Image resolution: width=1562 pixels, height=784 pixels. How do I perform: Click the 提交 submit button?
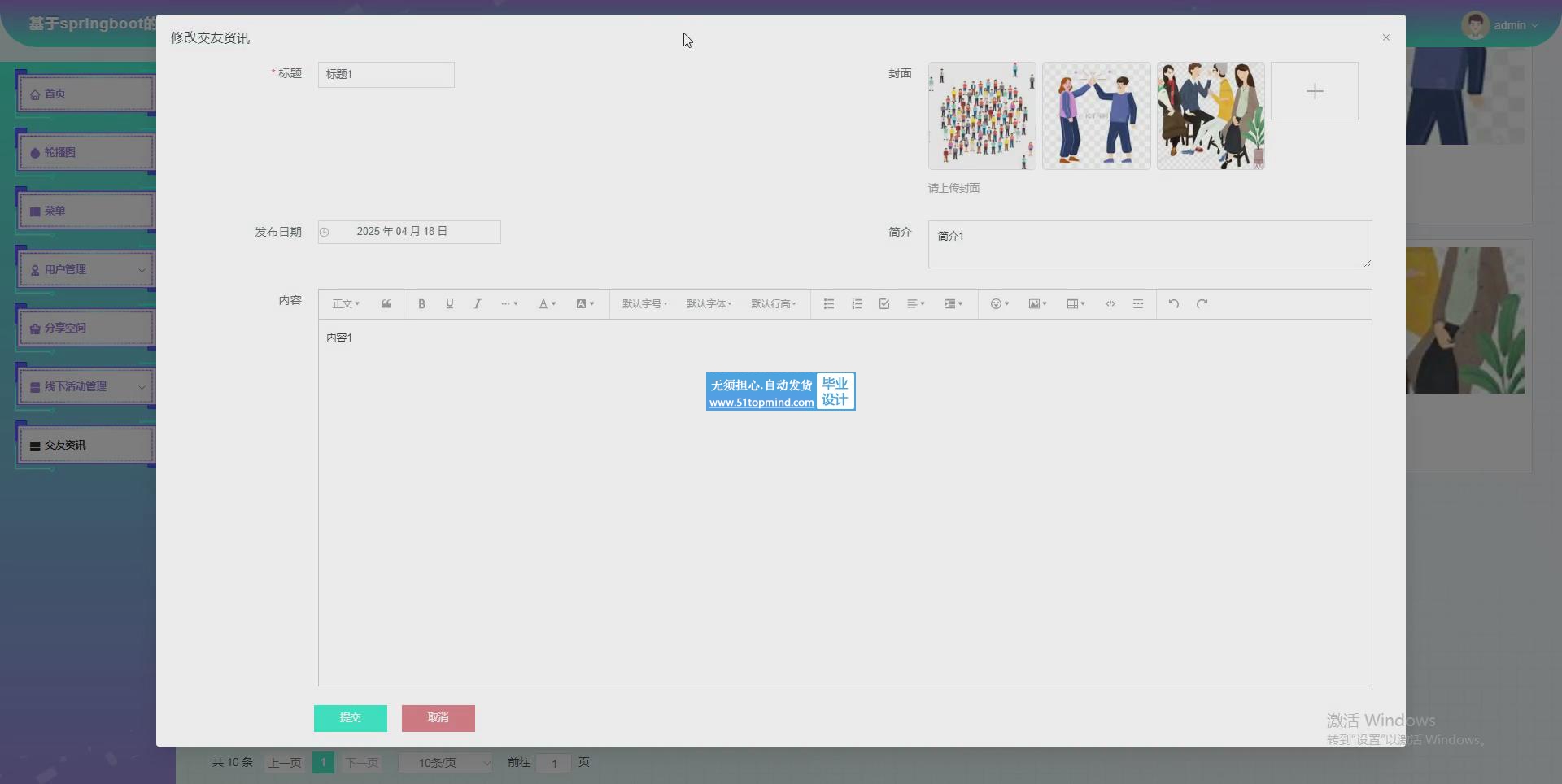350,718
